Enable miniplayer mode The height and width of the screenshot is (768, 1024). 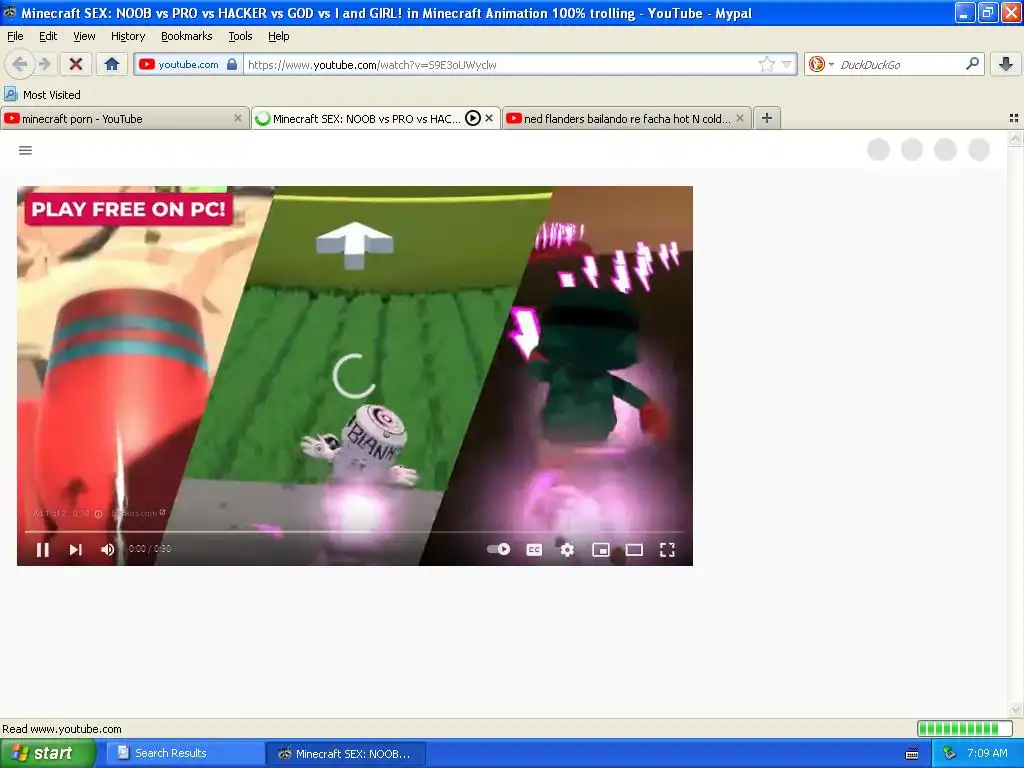(x=601, y=550)
